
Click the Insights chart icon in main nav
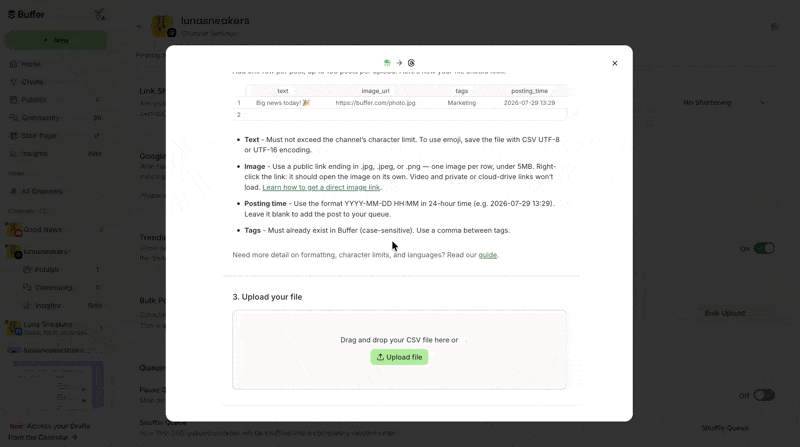[x=14, y=153]
